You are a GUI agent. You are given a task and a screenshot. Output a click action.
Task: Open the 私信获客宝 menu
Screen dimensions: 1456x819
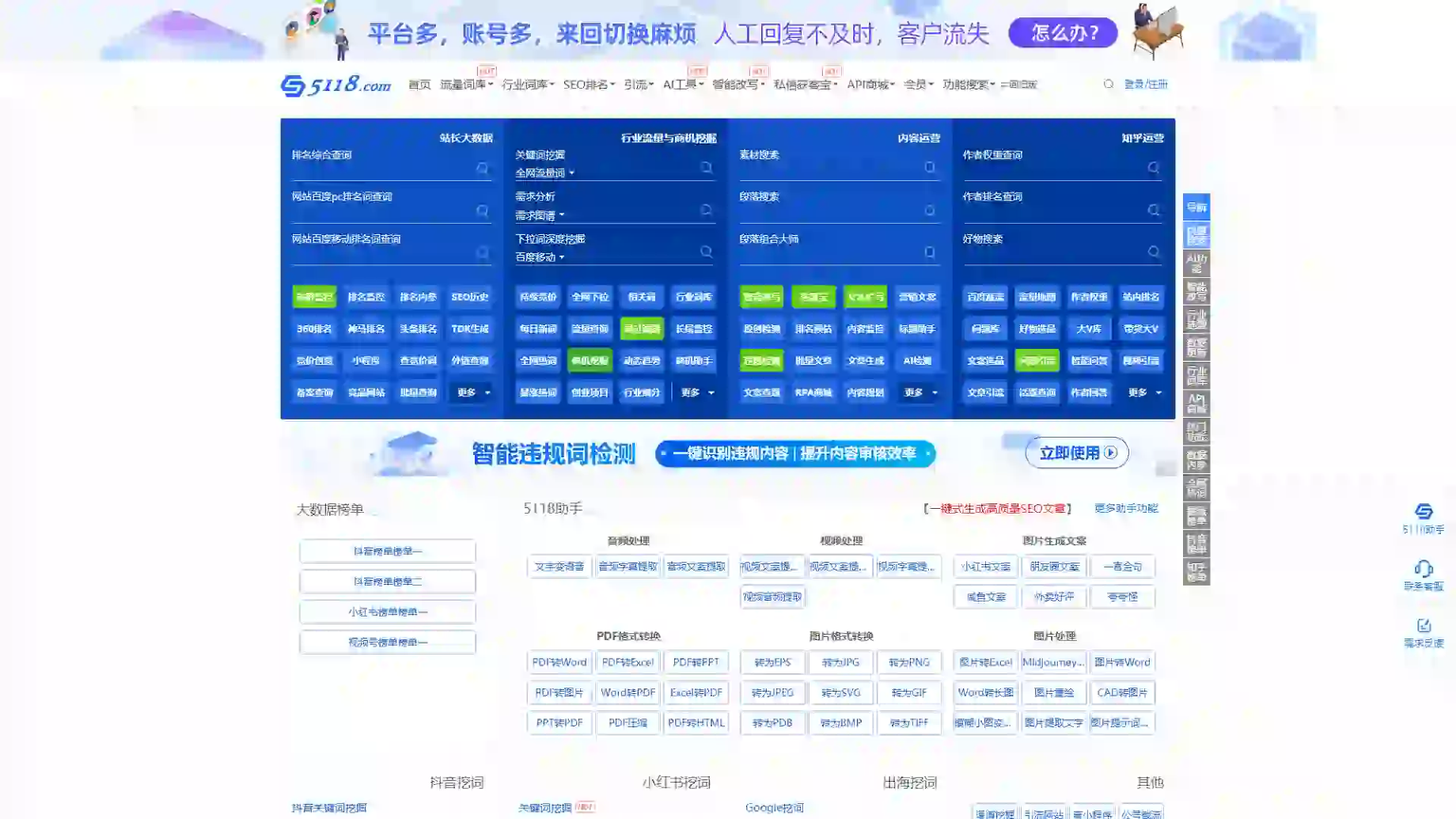point(806,84)
